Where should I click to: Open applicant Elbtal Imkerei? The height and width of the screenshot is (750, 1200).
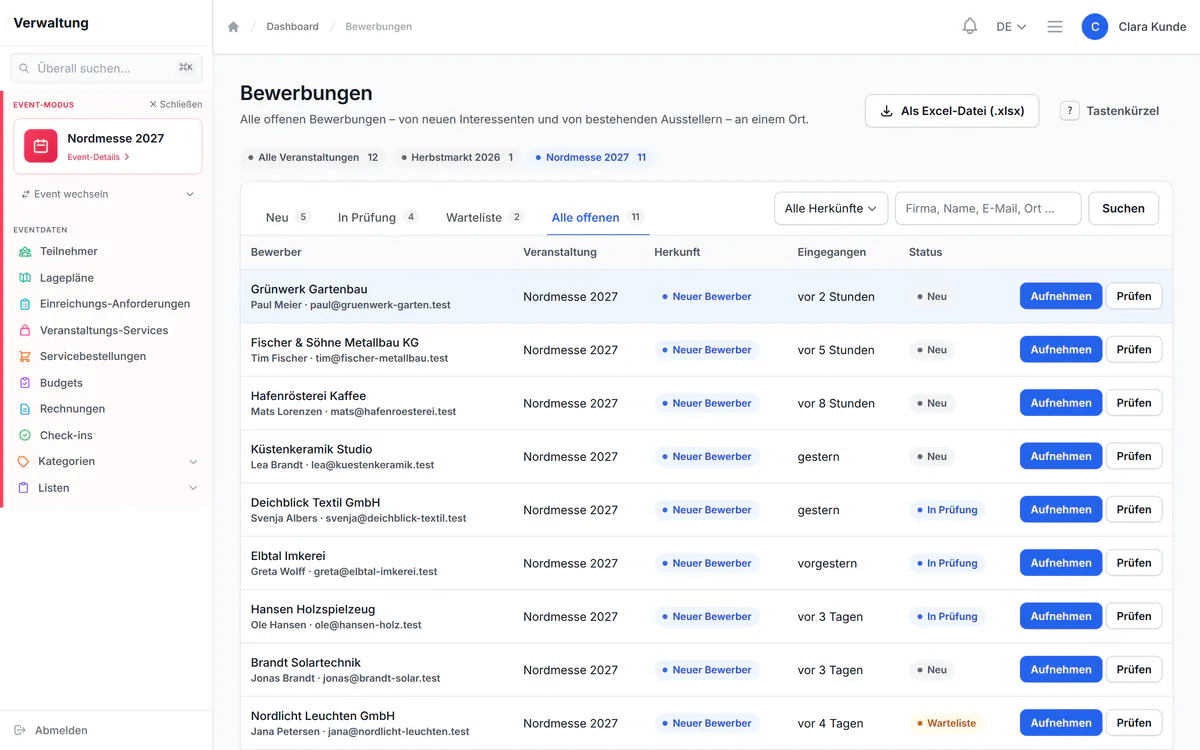(288, 556)
